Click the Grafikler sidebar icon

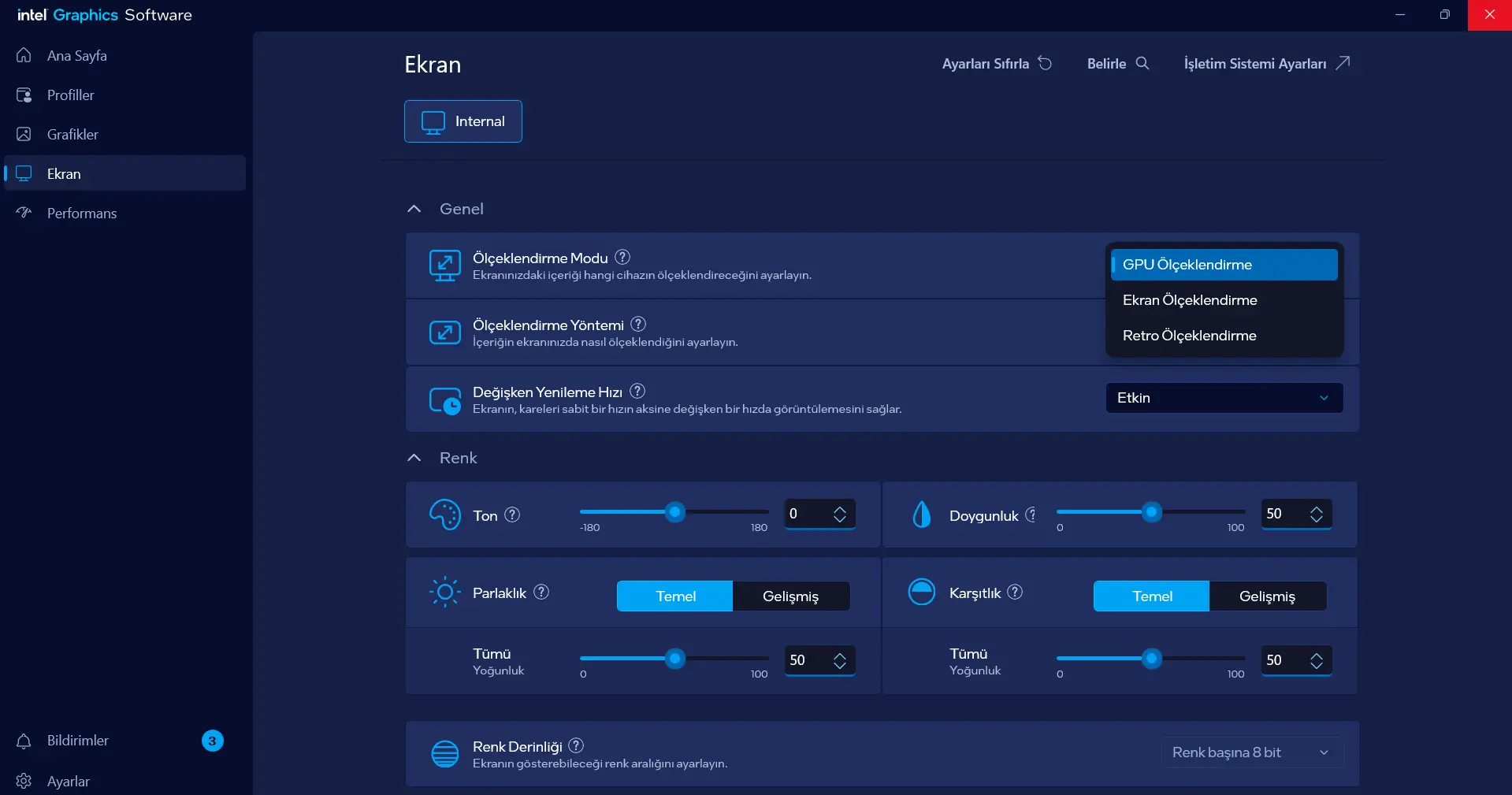24,134
